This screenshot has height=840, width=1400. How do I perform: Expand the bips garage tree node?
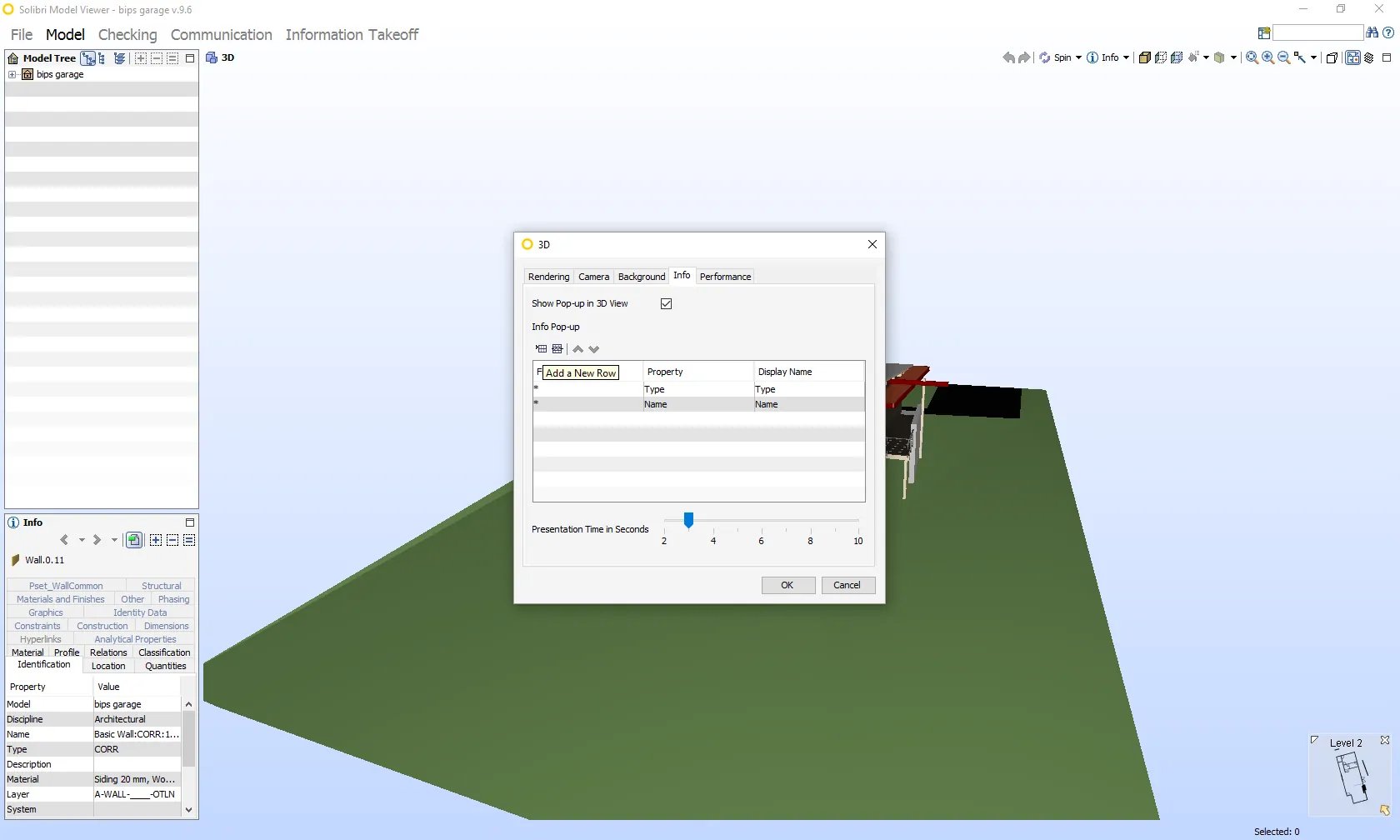tap(12, 74)
